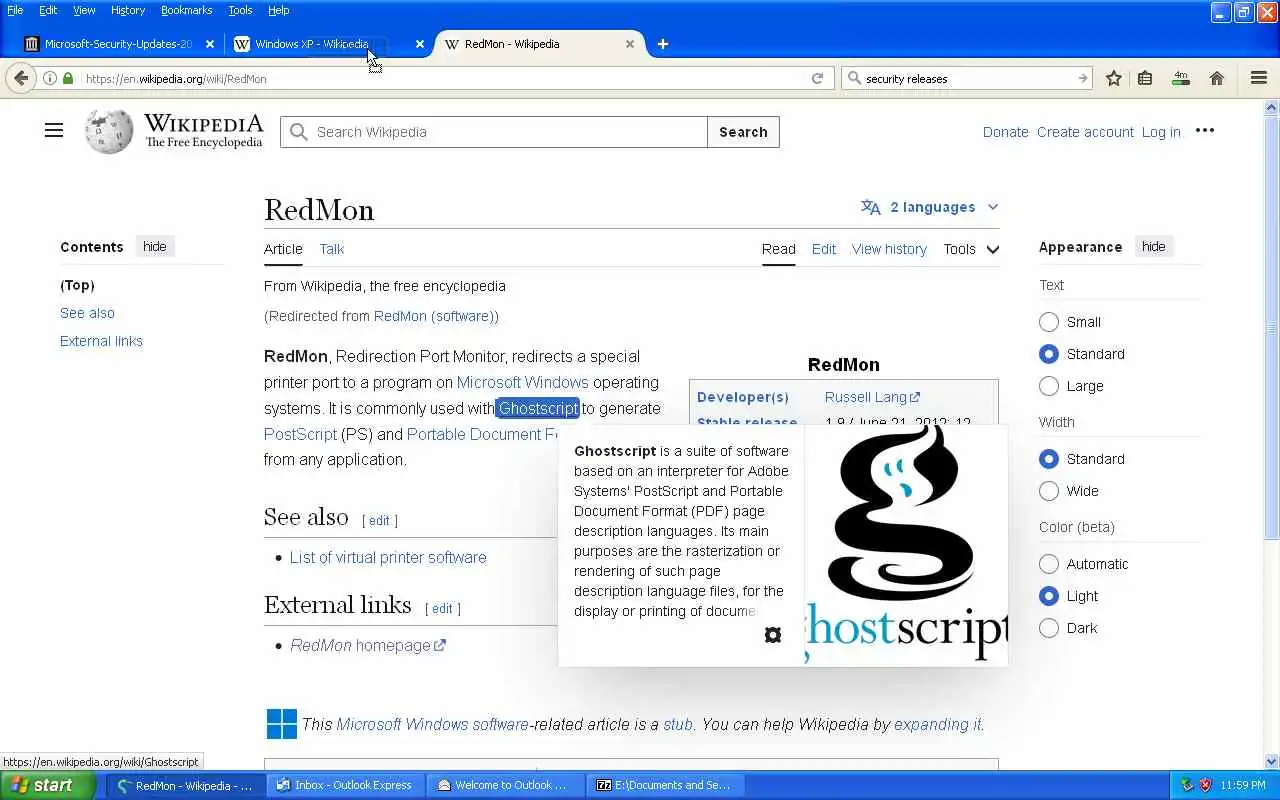Open the Wikipedia main menu hamburger icon
The image size is (1280, 800).
point(54,131)
